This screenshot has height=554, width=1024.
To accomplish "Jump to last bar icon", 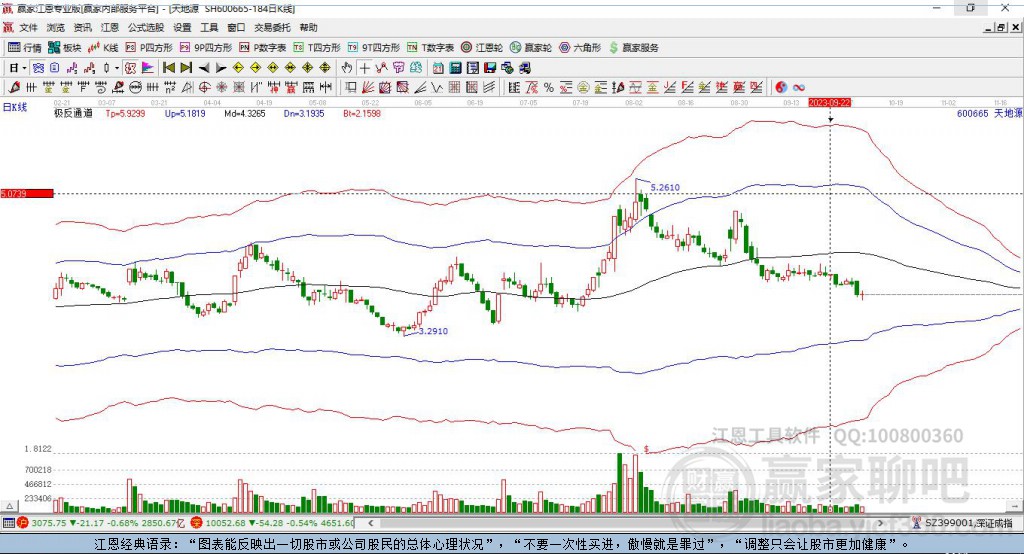I will coord(186,68).
